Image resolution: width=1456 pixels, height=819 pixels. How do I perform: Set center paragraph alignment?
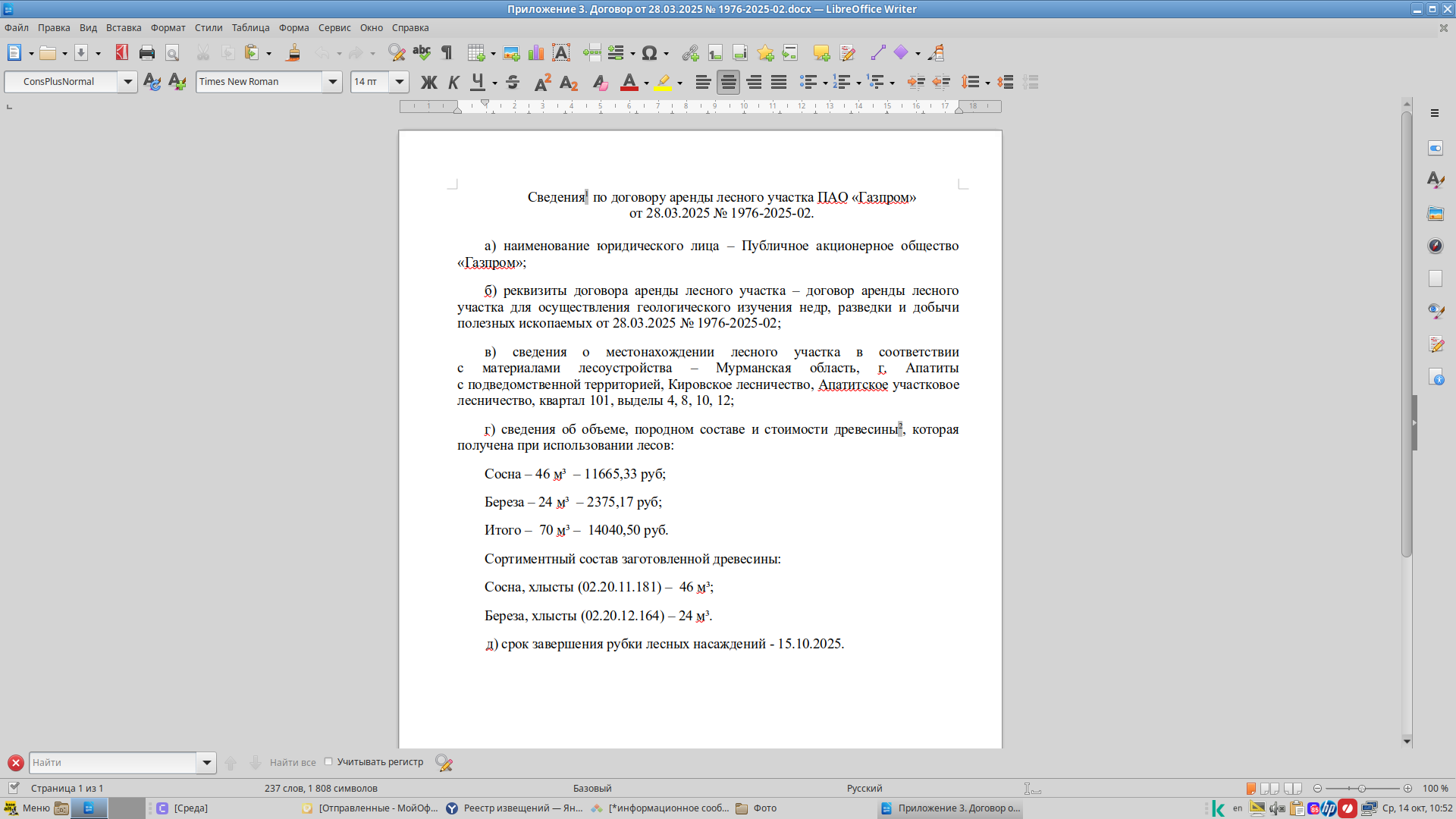728,82
